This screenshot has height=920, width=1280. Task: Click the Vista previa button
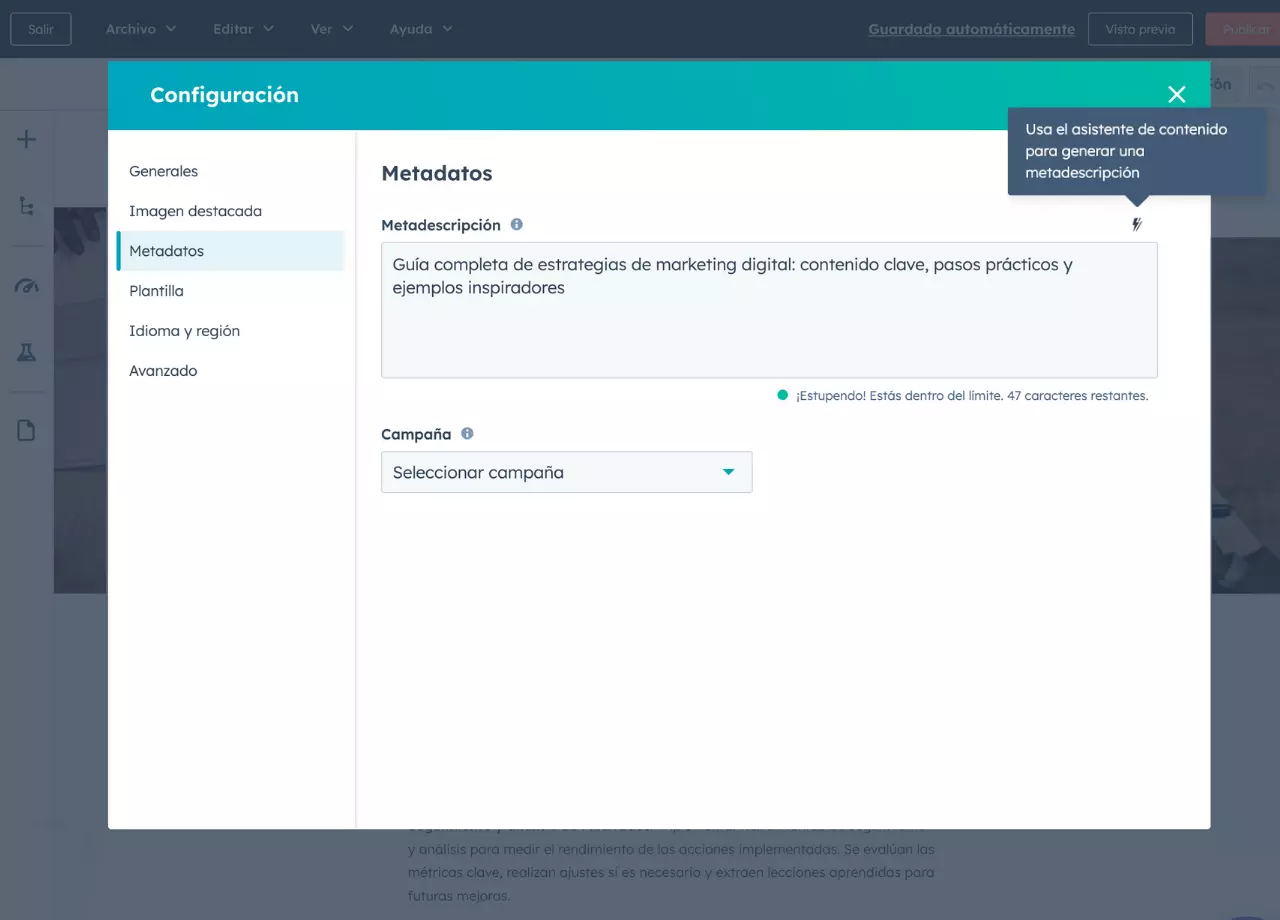pos(1140,29)
